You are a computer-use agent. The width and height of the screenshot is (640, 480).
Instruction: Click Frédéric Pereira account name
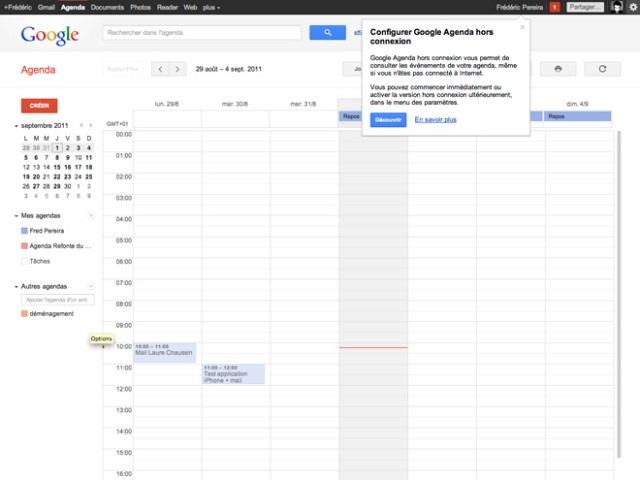tap(520, 7)
